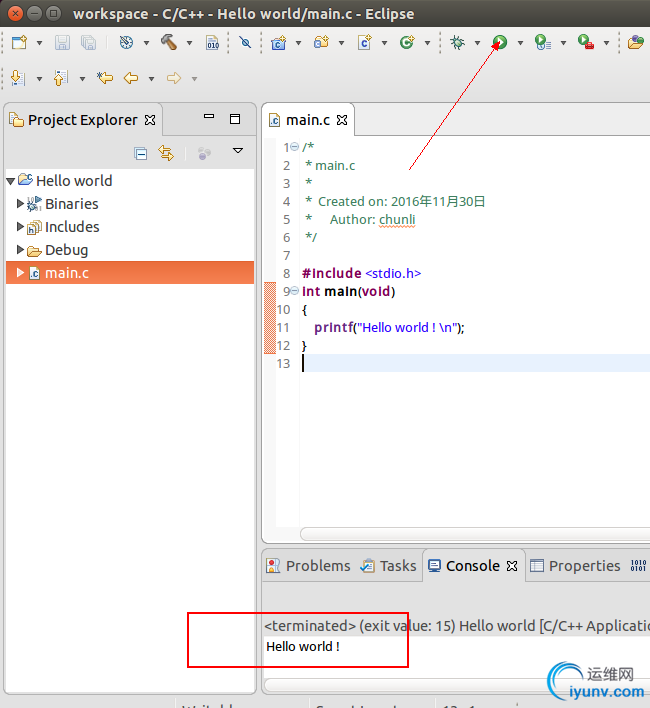This screenshot has height=708, width=650.
Task: Click the Forward navigation arrow
Action: [174, 78]
